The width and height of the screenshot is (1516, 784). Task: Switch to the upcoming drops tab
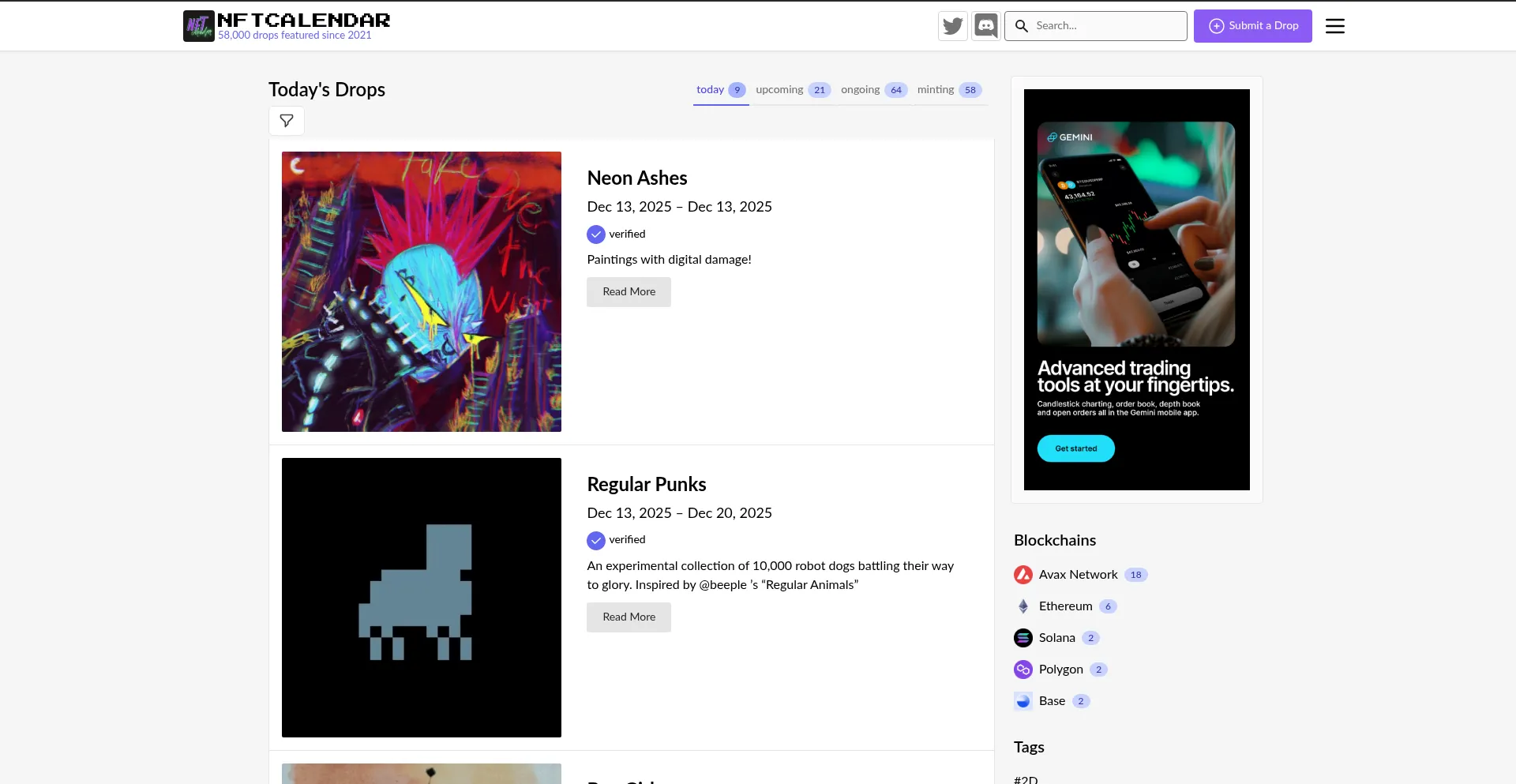click(792, 90)
